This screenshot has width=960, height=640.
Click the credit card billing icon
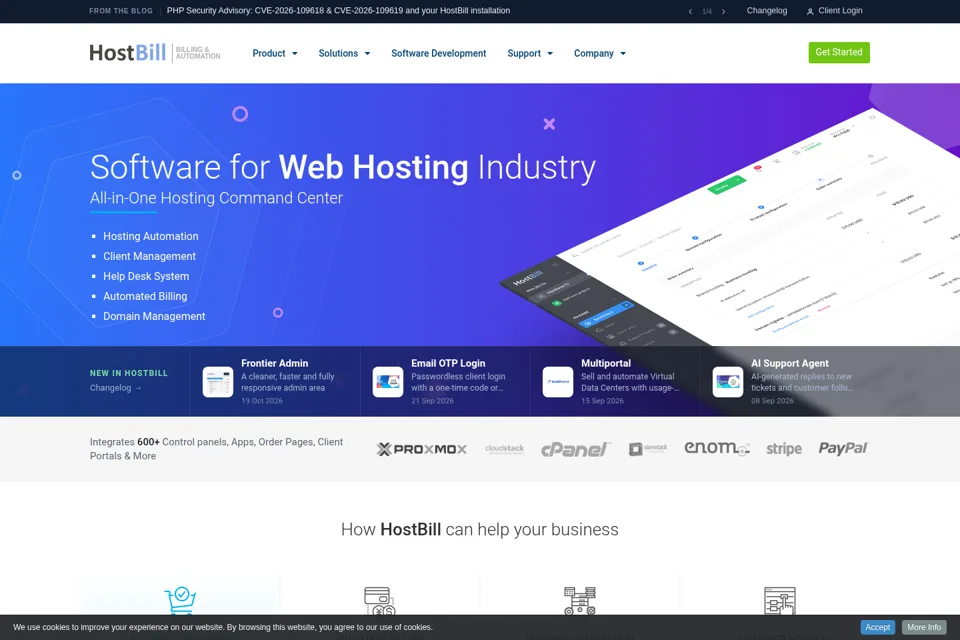(x=380, y=601)
